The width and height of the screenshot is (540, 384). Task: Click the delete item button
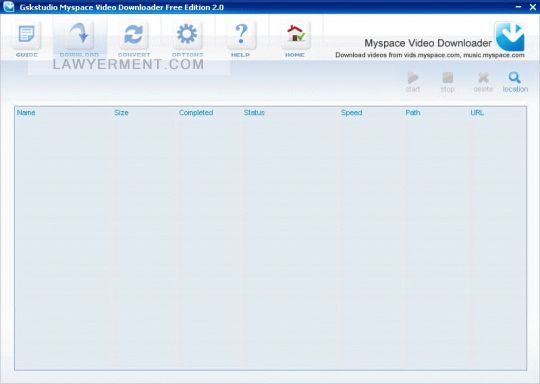pos(483,82)
